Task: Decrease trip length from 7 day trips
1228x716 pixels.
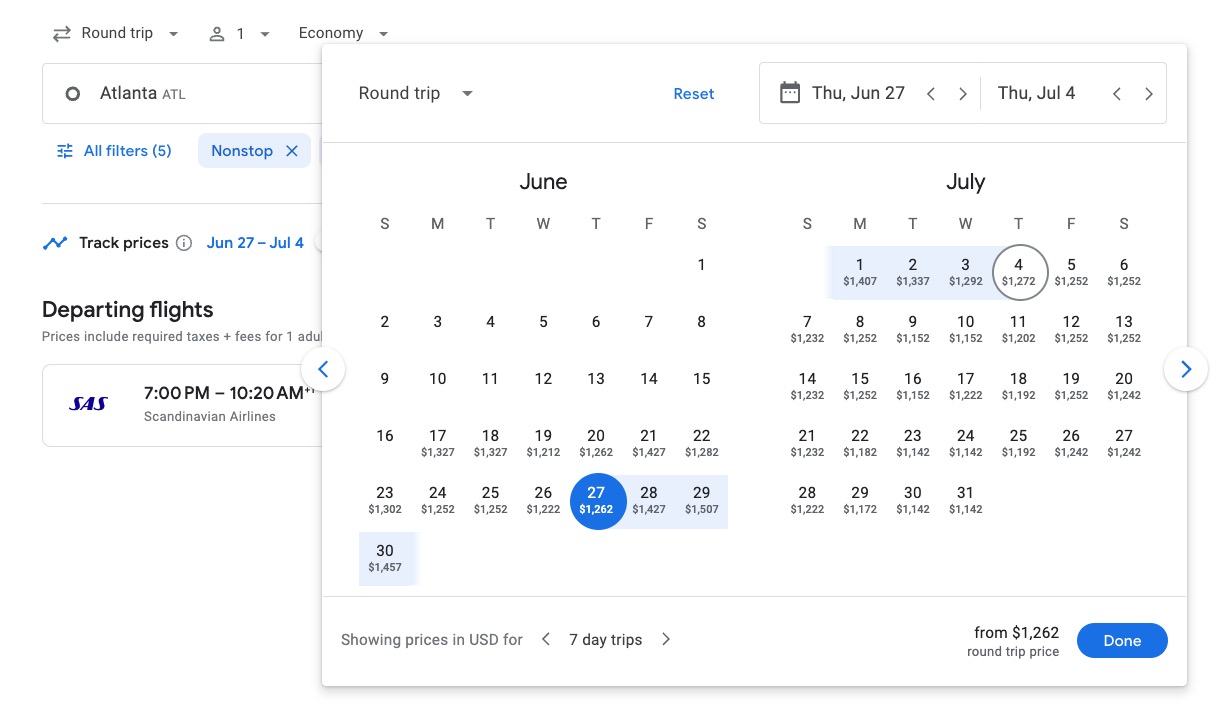Action: 546,640
